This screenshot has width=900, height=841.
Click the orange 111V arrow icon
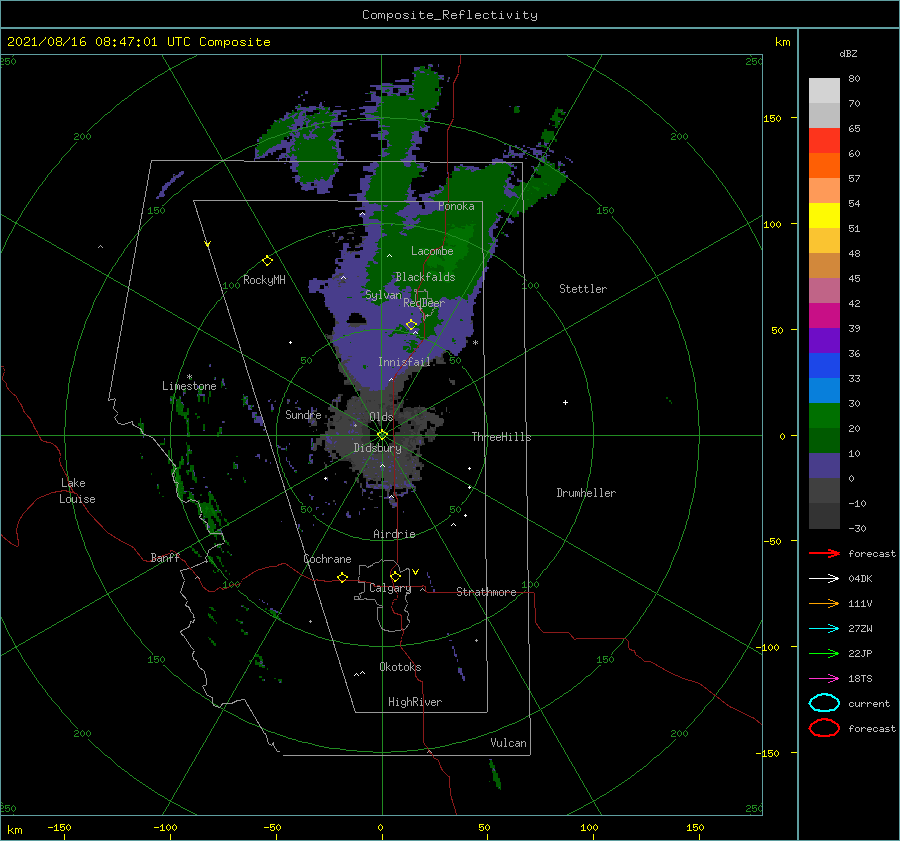click(x=824, y=603)
